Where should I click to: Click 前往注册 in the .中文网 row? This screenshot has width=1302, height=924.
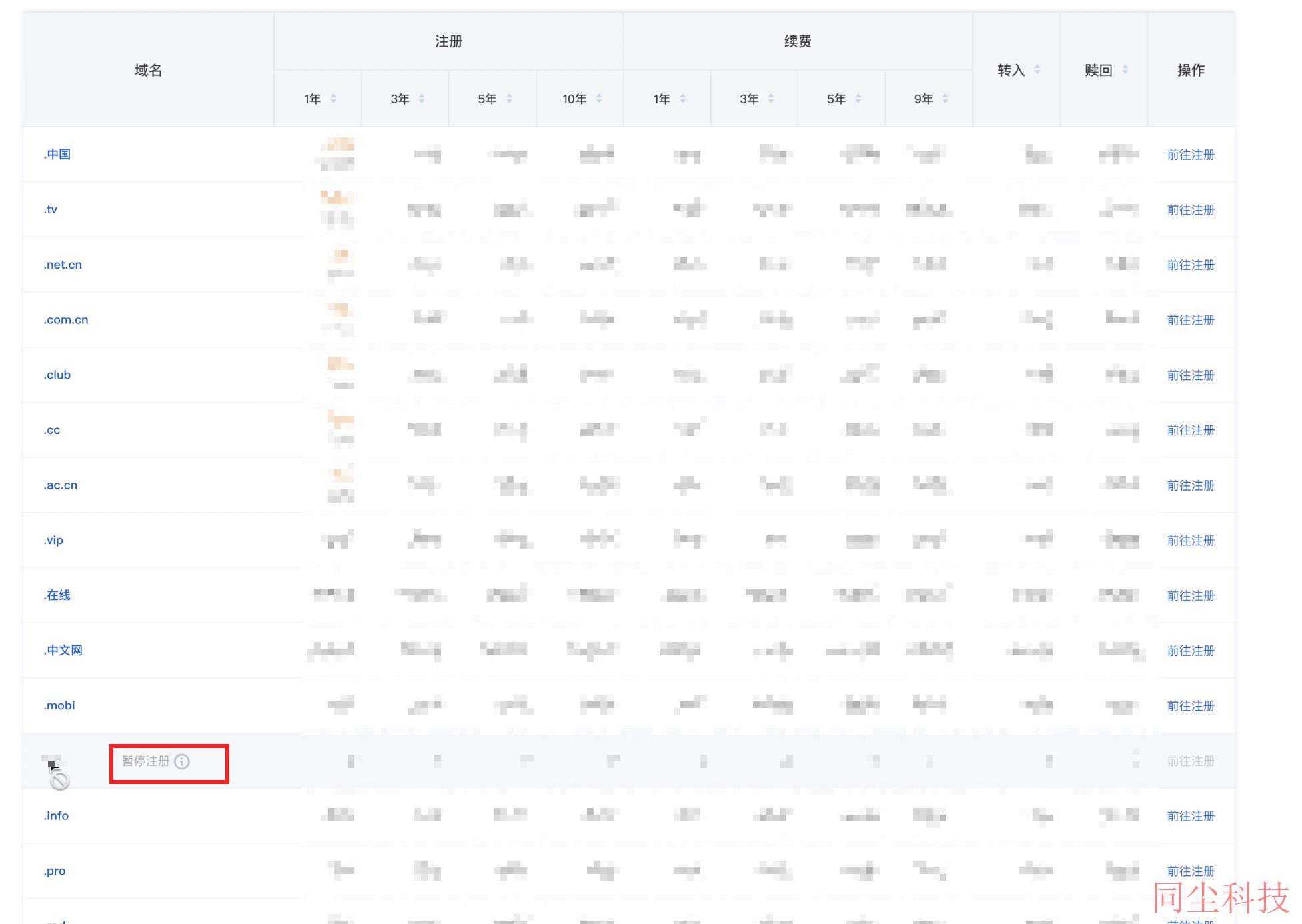1191,651
